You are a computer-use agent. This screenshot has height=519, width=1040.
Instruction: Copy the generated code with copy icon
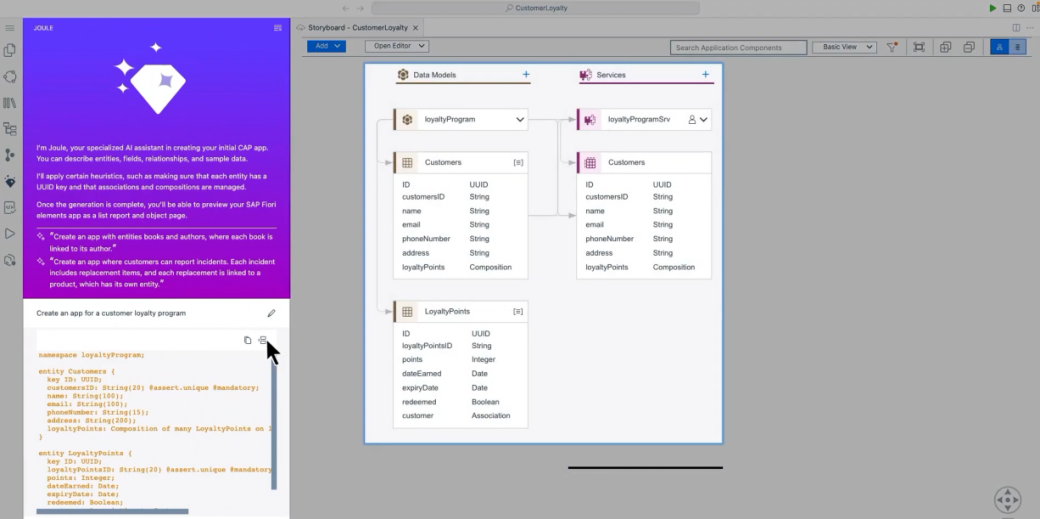pos(248,340)
